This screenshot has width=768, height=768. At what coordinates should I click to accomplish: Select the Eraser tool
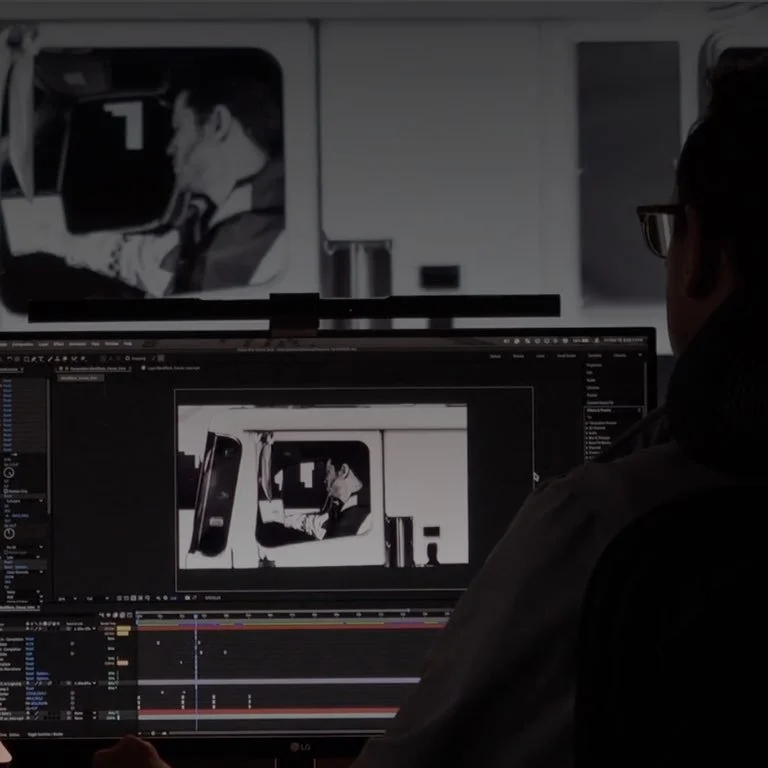65,359
